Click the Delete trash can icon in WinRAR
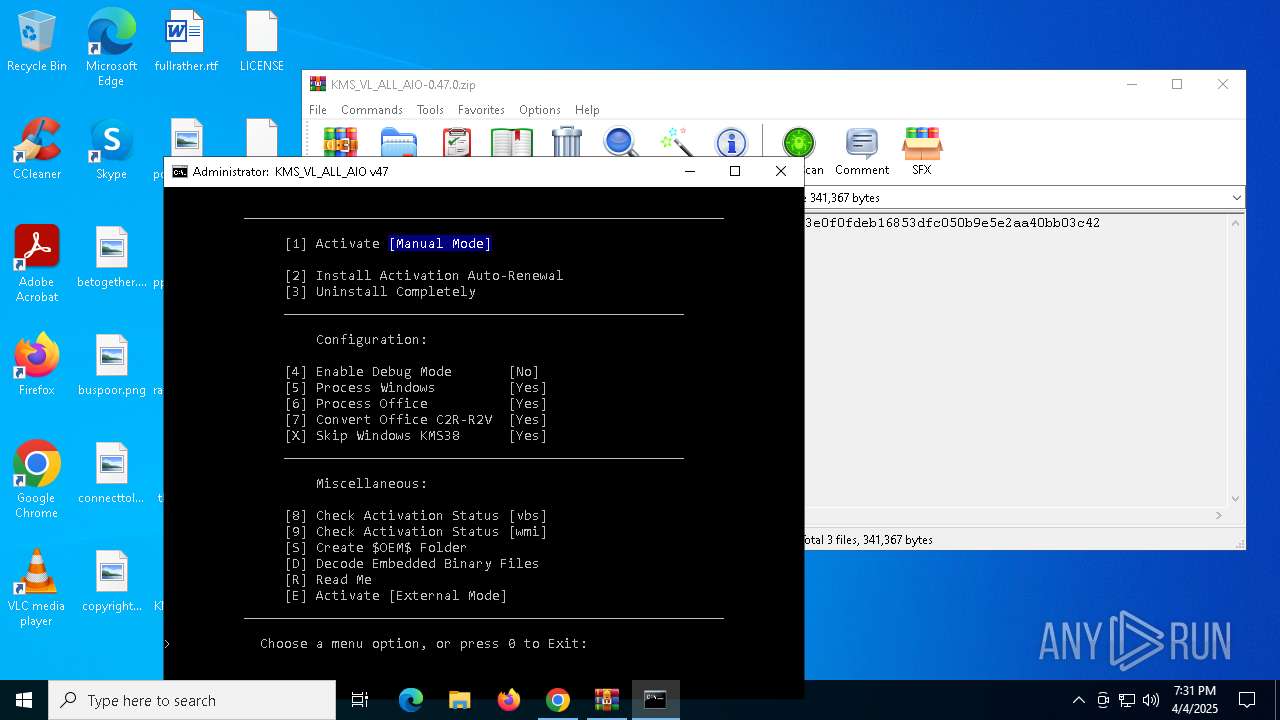 [567, 142]
